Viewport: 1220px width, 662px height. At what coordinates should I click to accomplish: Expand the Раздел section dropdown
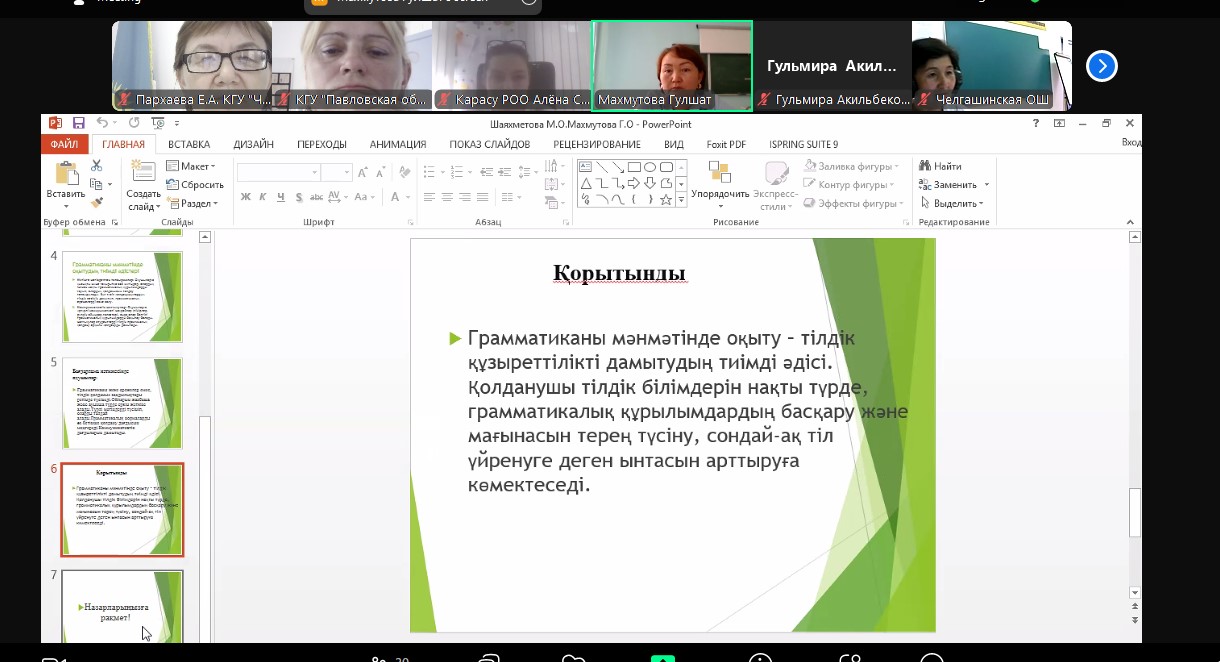(x=192, y=203)
